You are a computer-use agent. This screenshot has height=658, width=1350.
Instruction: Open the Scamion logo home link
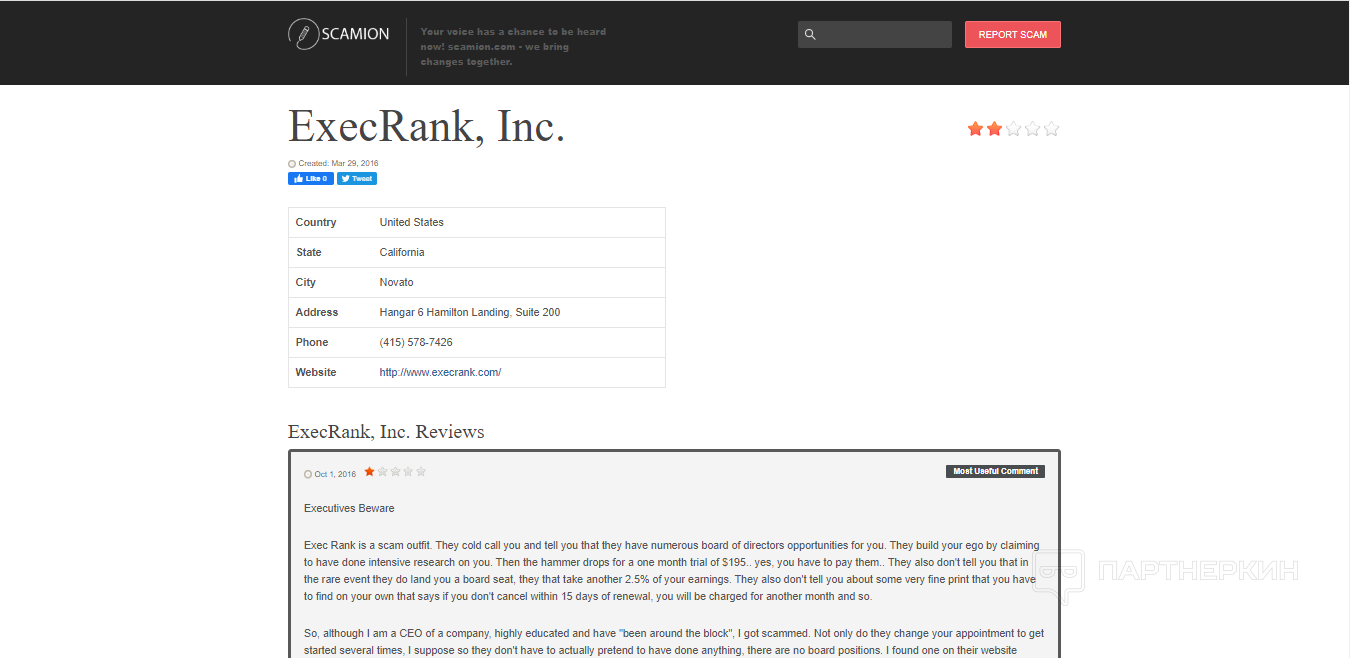click(x=338, y=34)
